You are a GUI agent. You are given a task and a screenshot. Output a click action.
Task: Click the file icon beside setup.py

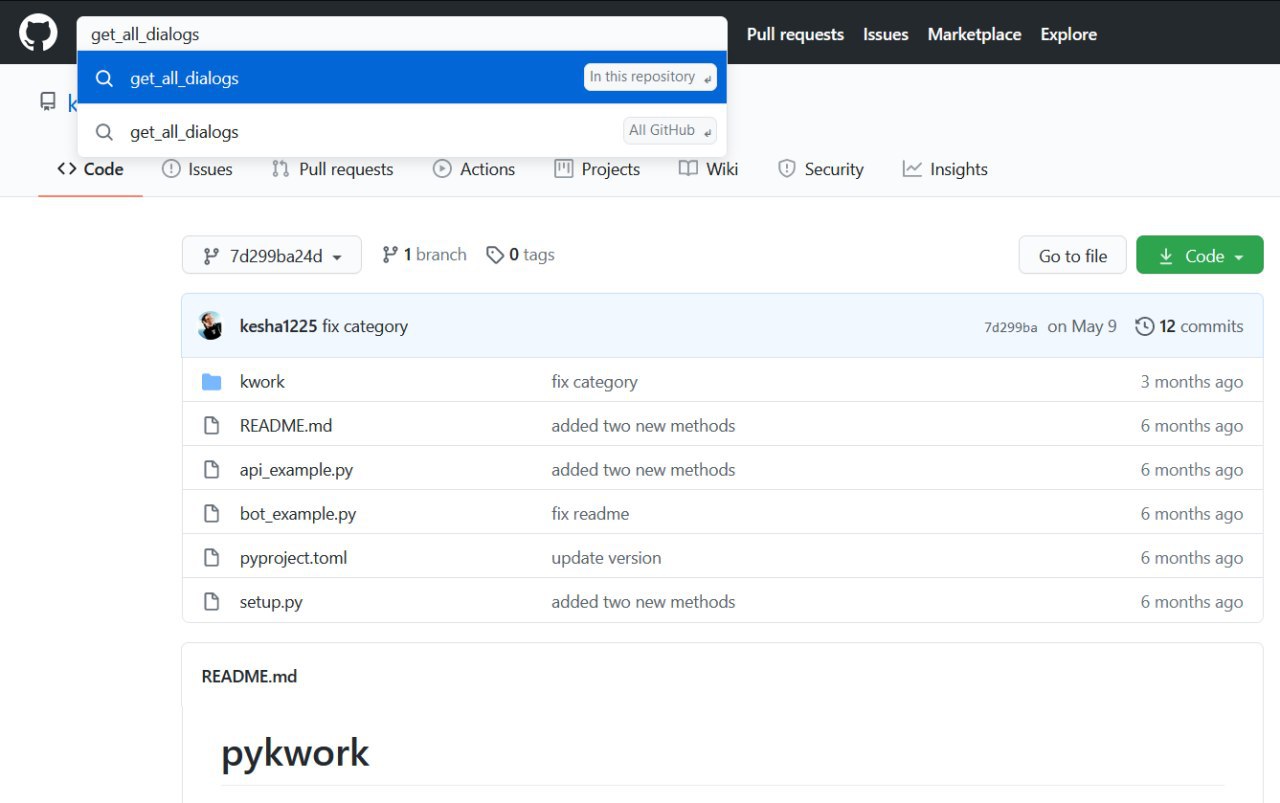[x=211, y=601]
